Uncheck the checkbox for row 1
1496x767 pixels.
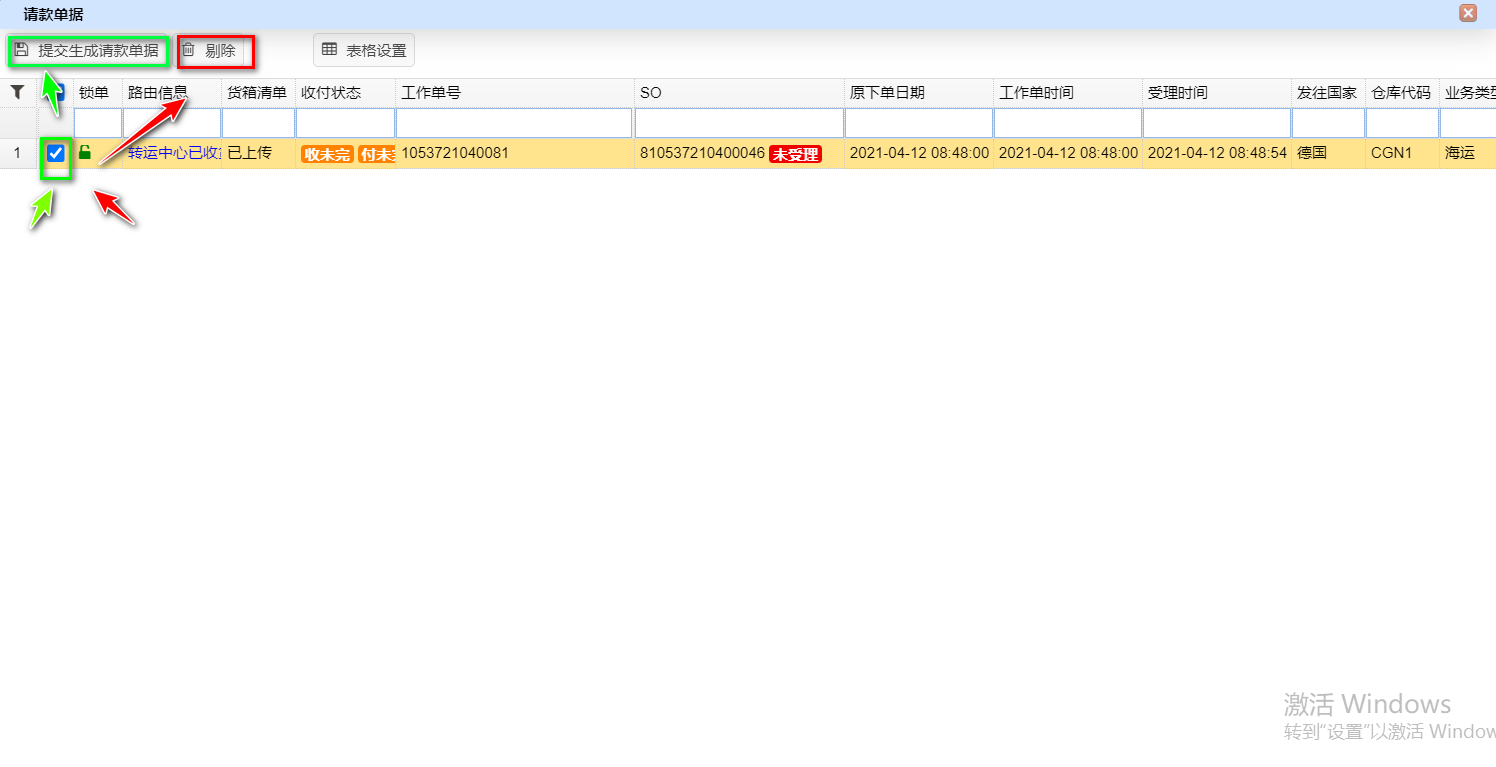tap(56, 153)
